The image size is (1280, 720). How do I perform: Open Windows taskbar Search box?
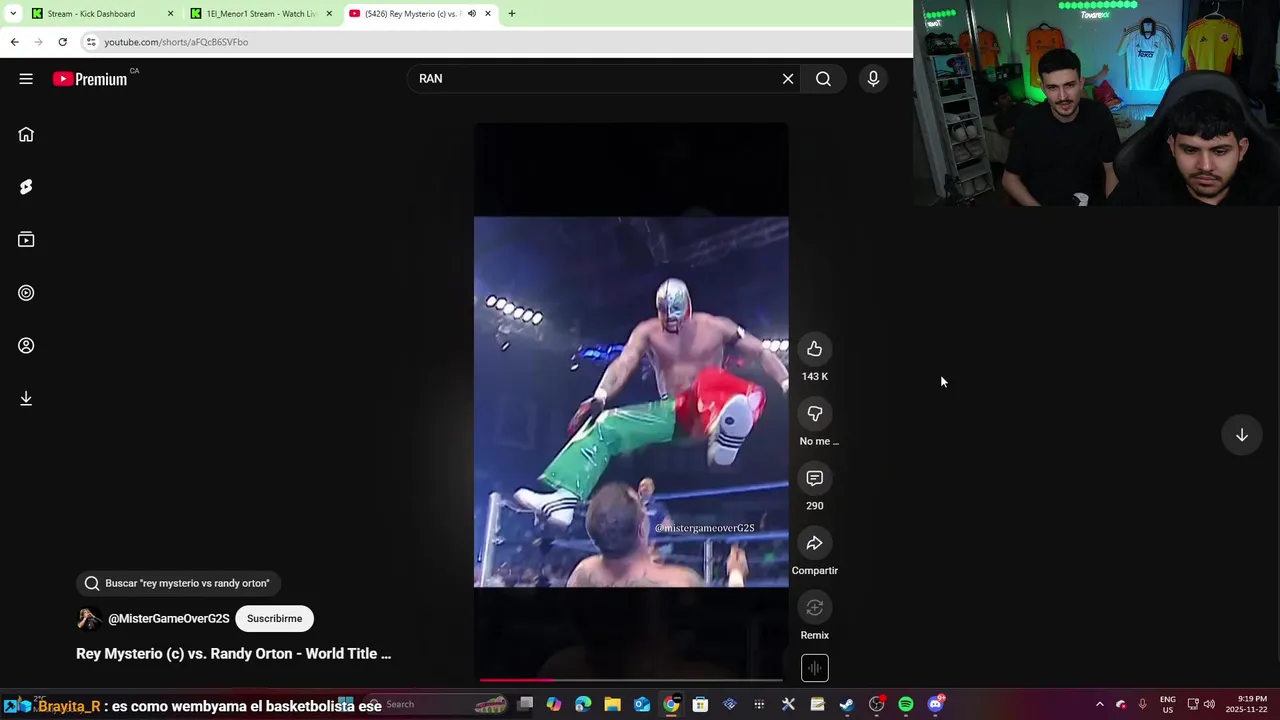(435, 704)
